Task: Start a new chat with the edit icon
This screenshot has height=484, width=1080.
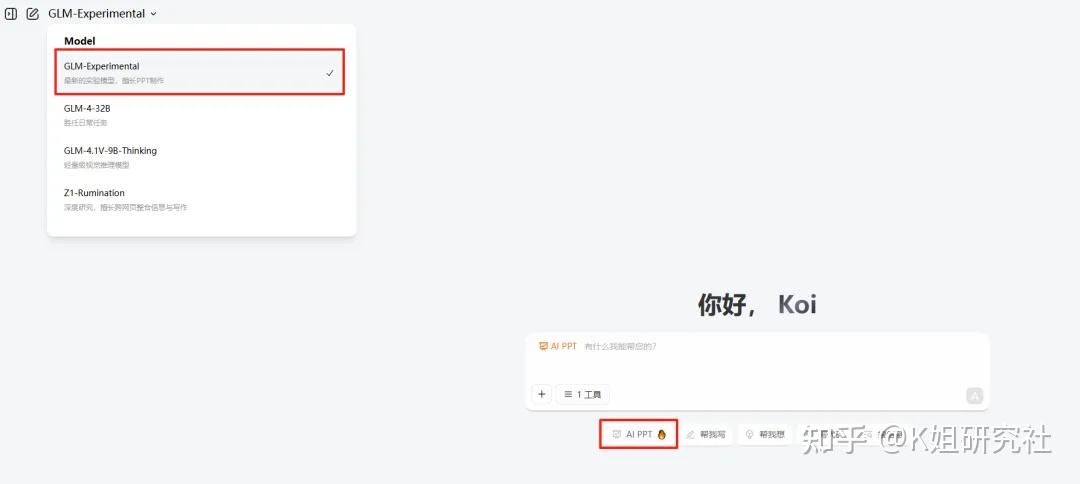Action: click(x=32, y=14)
